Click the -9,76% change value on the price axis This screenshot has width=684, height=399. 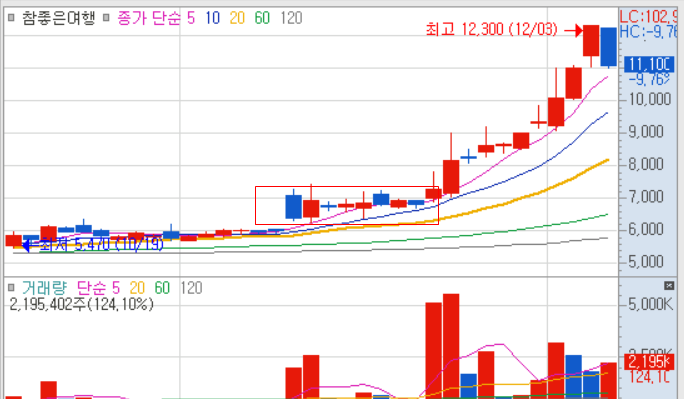point(649,79)
